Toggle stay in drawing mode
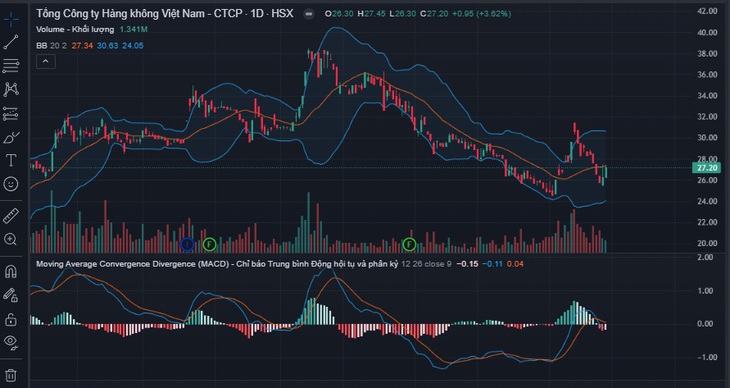Image resolution: width=730 pixels, height=388 pixels. click(11, 295)
